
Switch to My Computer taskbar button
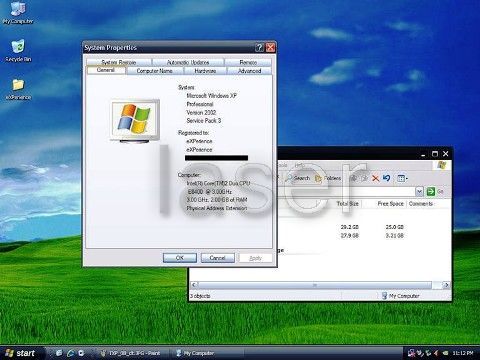207,353
